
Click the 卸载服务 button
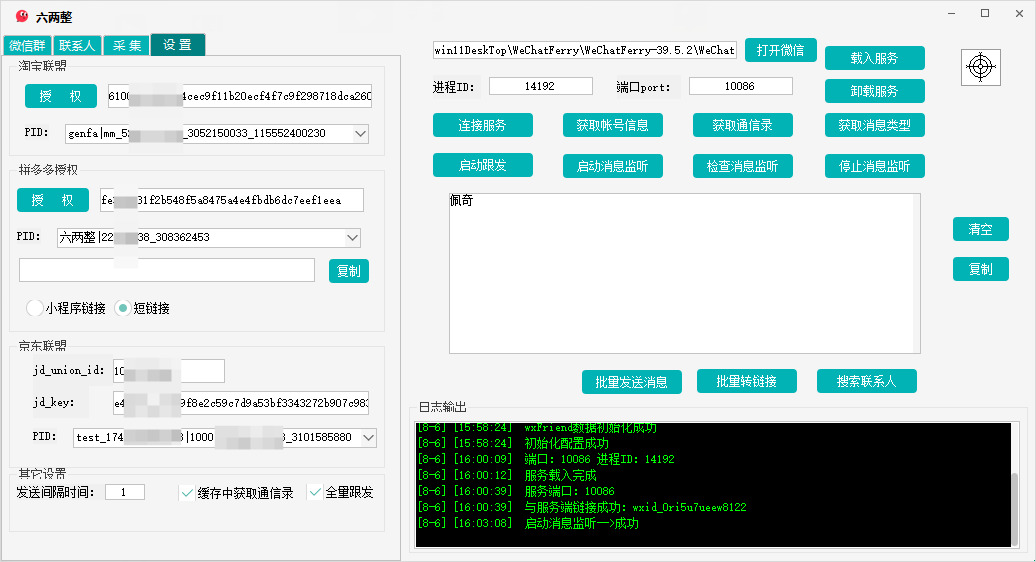click(875, 91)
